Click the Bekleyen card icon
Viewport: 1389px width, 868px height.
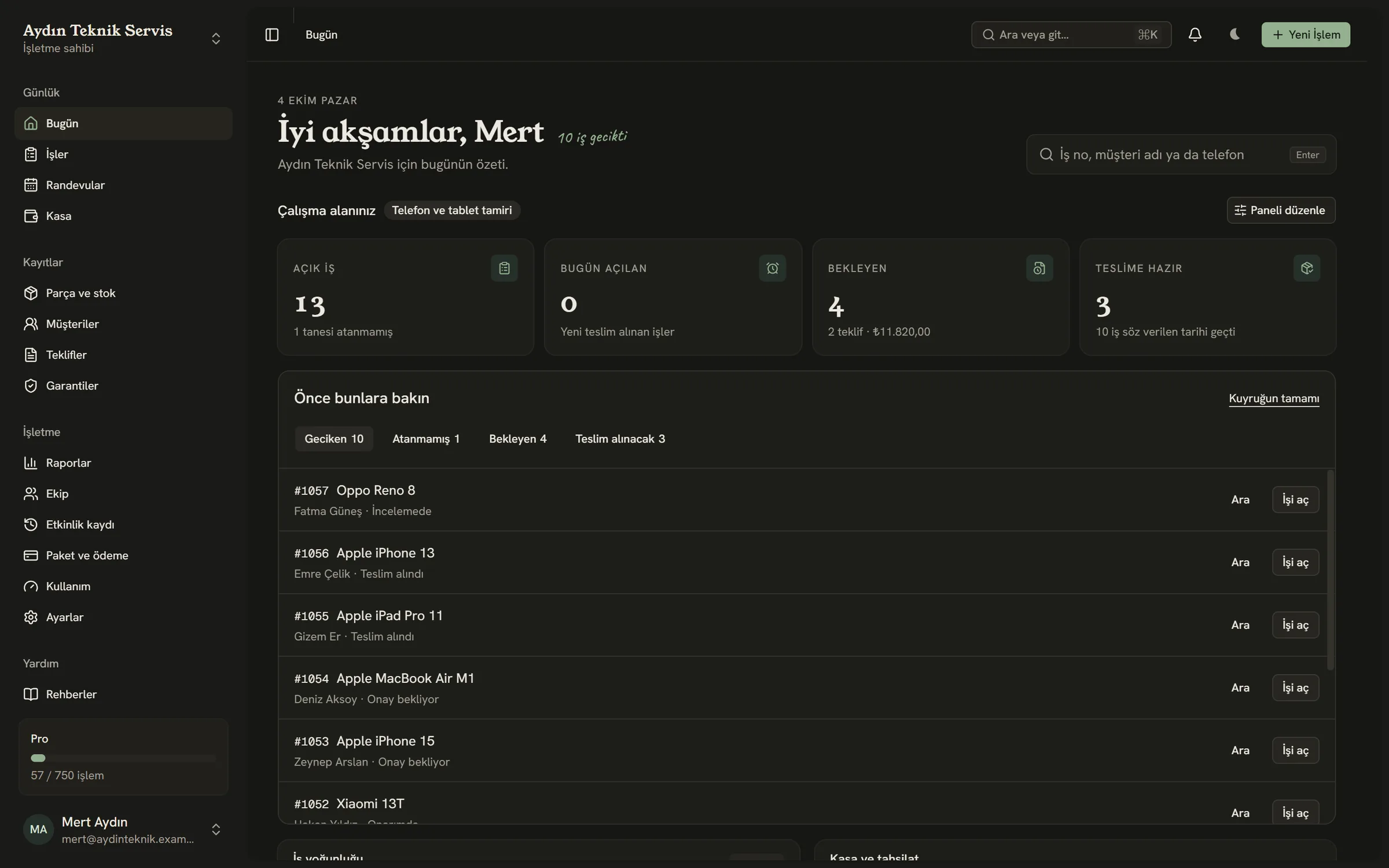[1039, 268]
